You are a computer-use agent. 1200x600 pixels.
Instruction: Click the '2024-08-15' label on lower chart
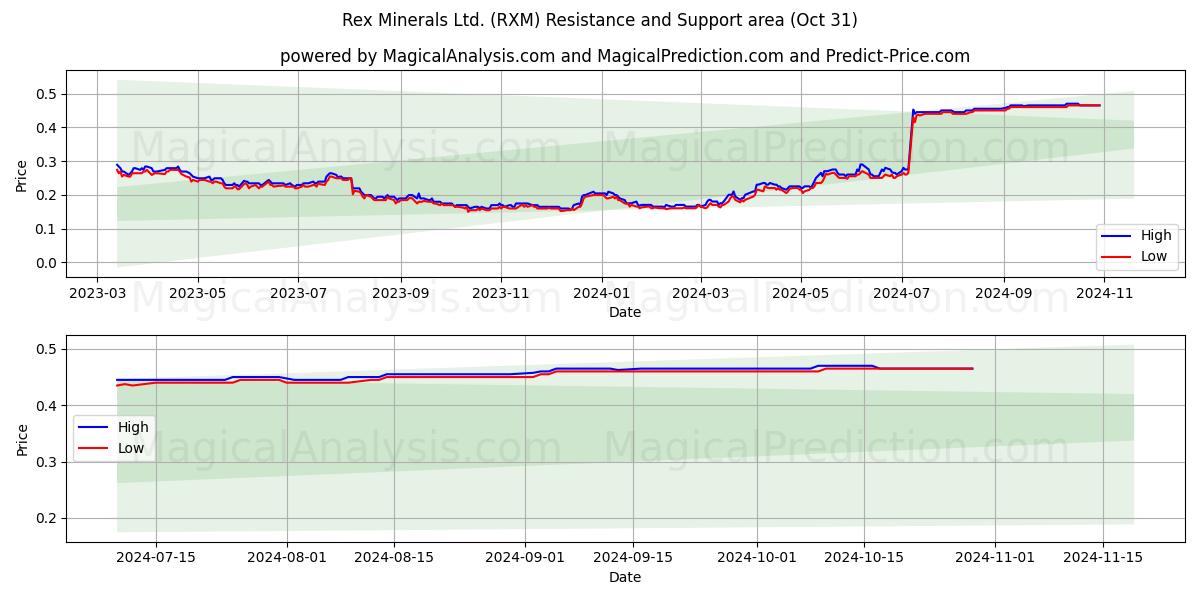pos(395,559)
